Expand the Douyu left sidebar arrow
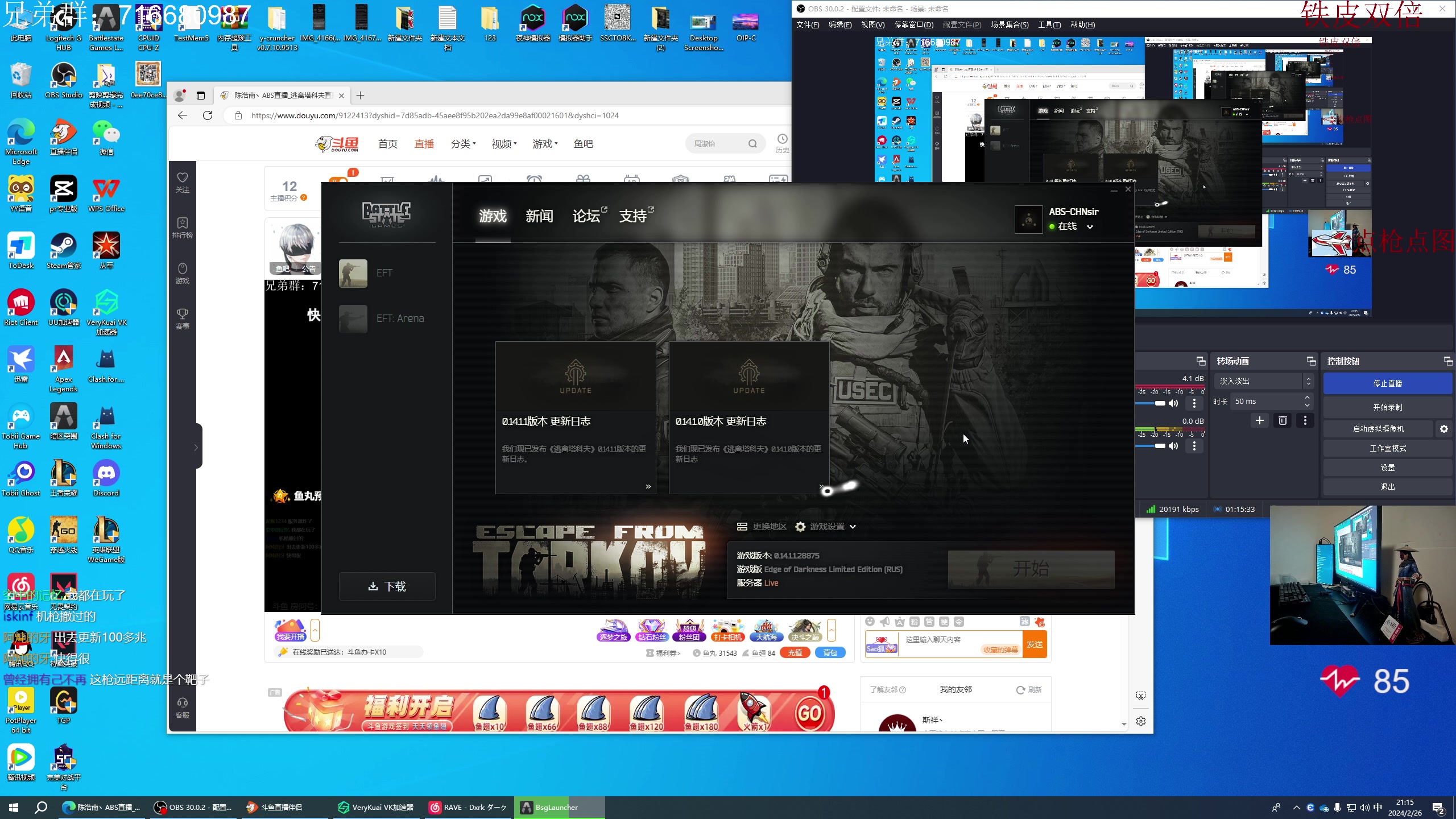 point(196,447)
